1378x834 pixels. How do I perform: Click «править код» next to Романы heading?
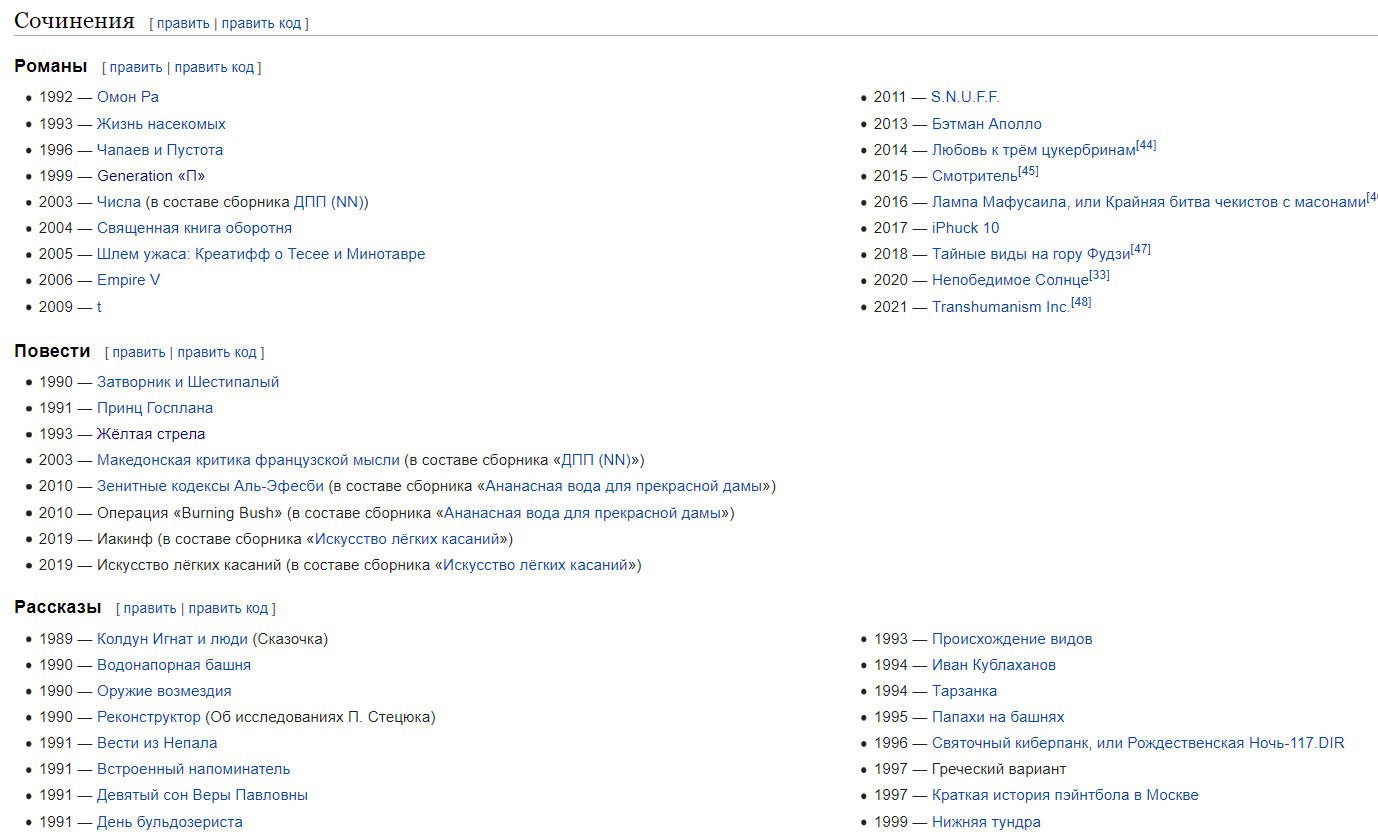pyautogui.click(x=214, y=67)
